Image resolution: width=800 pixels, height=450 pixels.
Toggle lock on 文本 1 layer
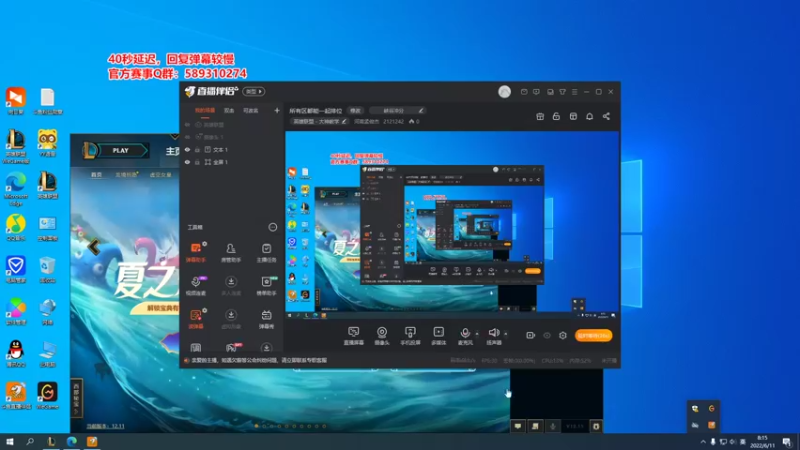pos(197,149)
